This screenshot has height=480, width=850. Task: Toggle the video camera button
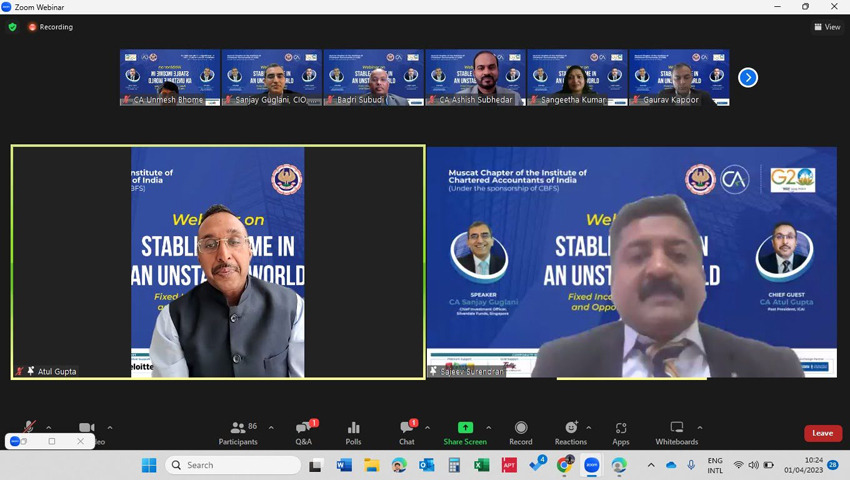tap(87, 428)
